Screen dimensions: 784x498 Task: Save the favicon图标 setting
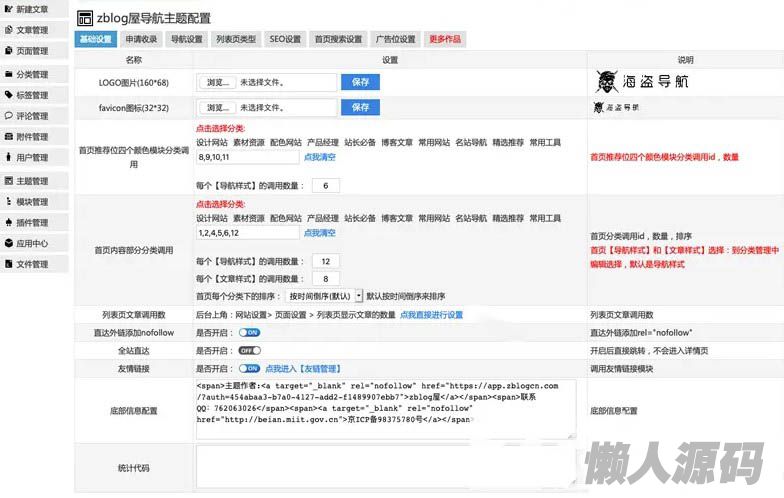(360, 107)
